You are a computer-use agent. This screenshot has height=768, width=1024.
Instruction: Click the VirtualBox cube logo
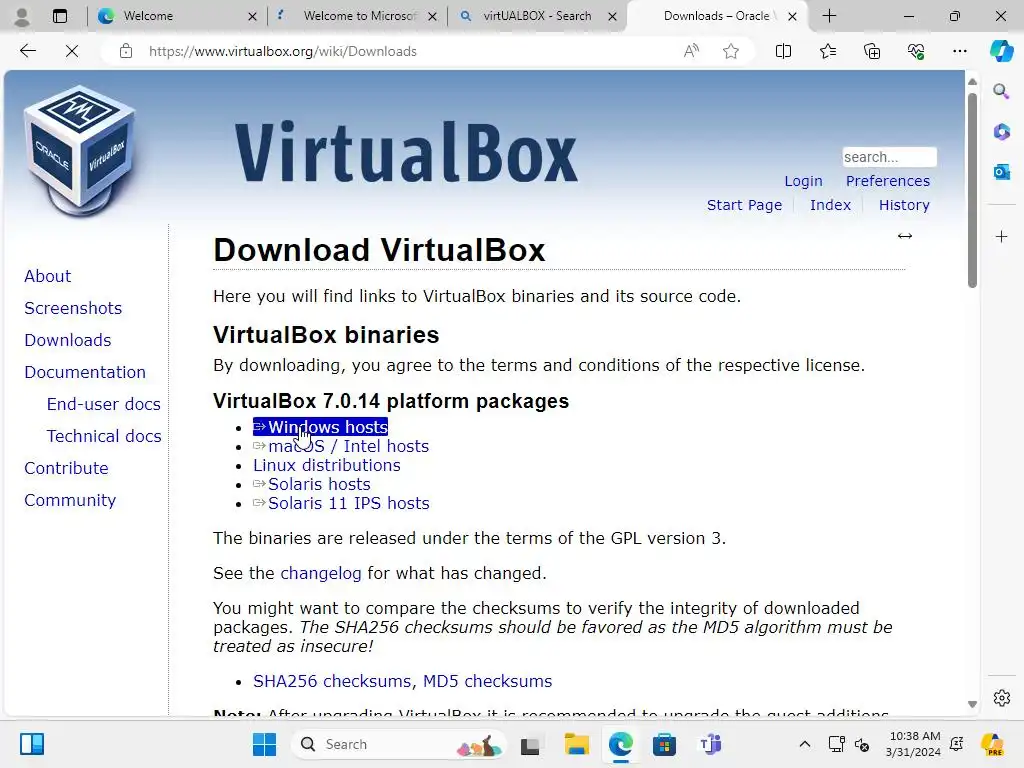point(80,152)
